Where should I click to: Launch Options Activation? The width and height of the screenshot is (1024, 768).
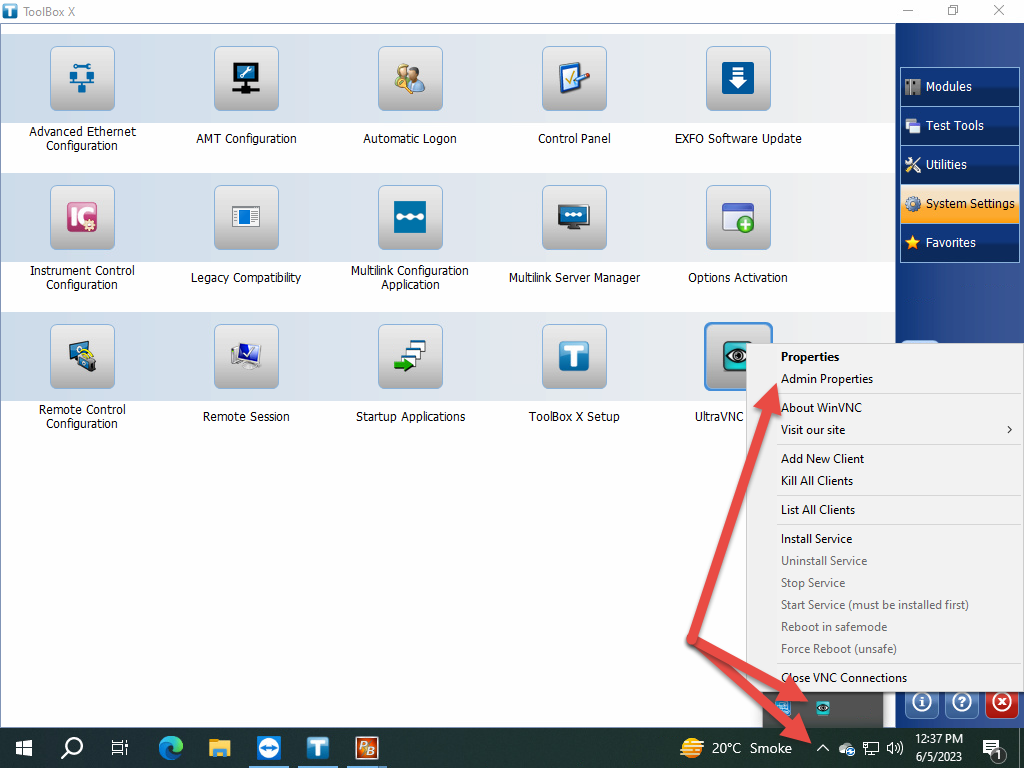point(738,217)
